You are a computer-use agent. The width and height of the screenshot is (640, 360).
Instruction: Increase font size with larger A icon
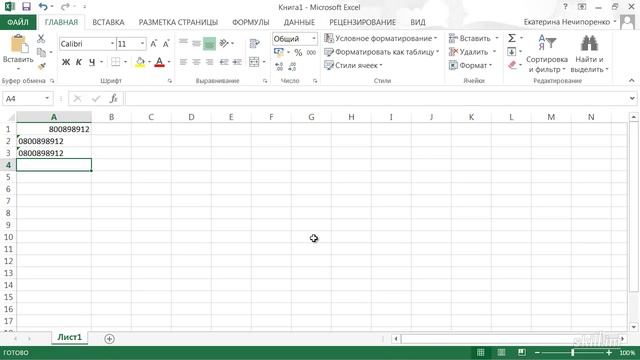(x=154, y=44)
